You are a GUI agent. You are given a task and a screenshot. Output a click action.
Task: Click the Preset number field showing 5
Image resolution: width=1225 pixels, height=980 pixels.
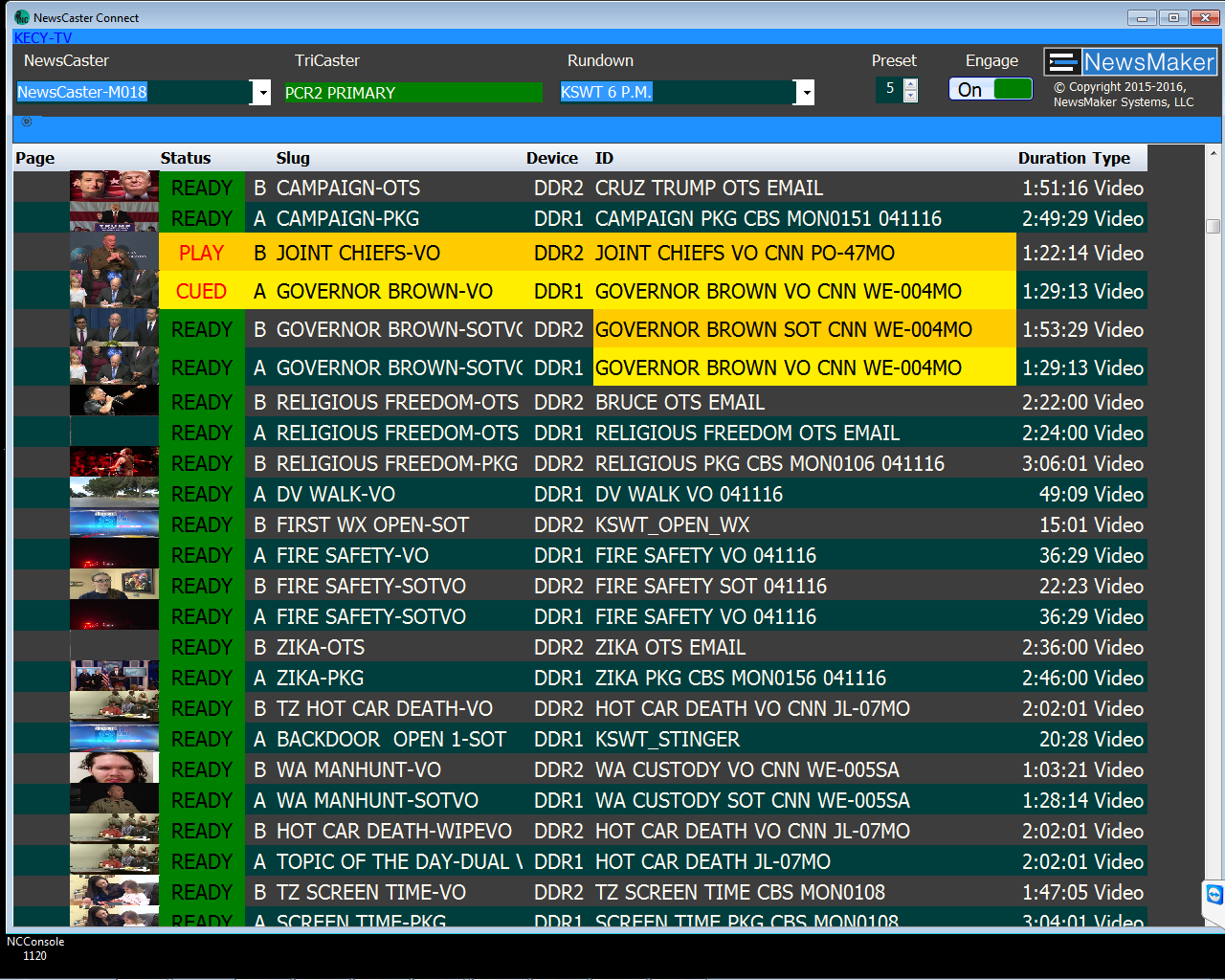[x=889, y=89]
